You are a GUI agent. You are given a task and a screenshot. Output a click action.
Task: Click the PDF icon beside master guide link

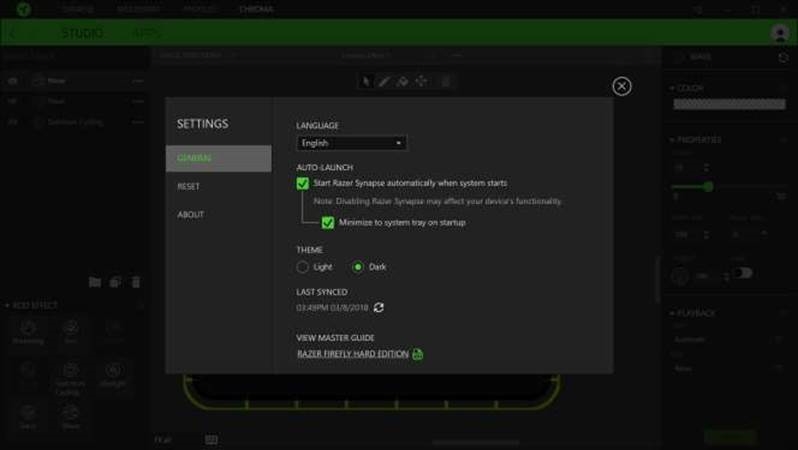(x=417, y=354)
